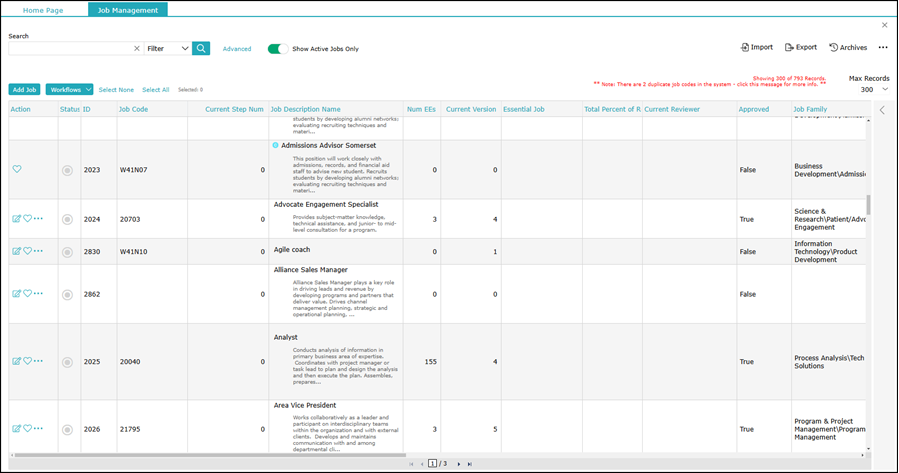Click the blue info dot beside Admissions Advisor Somerset
899x473 pixels.
[x=275, y=146]
